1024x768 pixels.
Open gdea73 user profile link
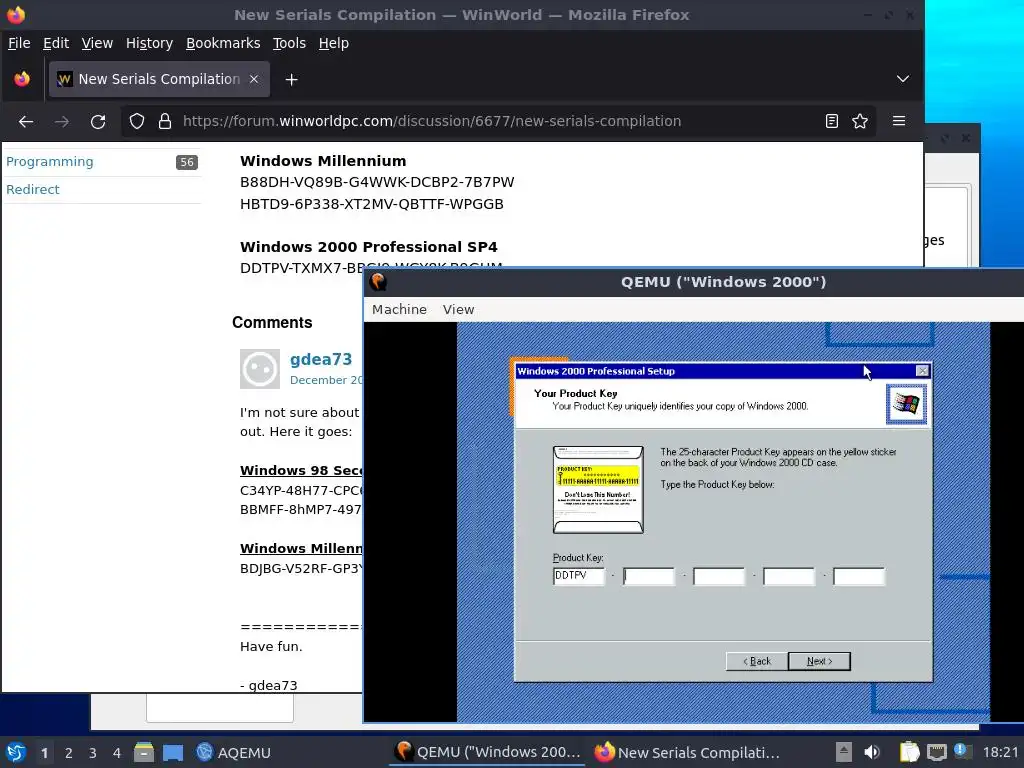321,359
